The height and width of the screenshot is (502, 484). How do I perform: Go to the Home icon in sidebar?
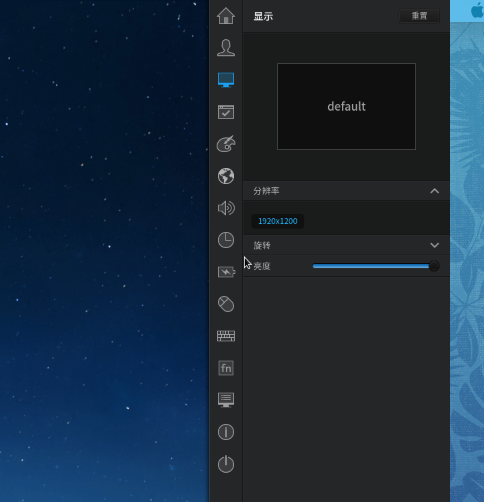[x=226, y=16]
